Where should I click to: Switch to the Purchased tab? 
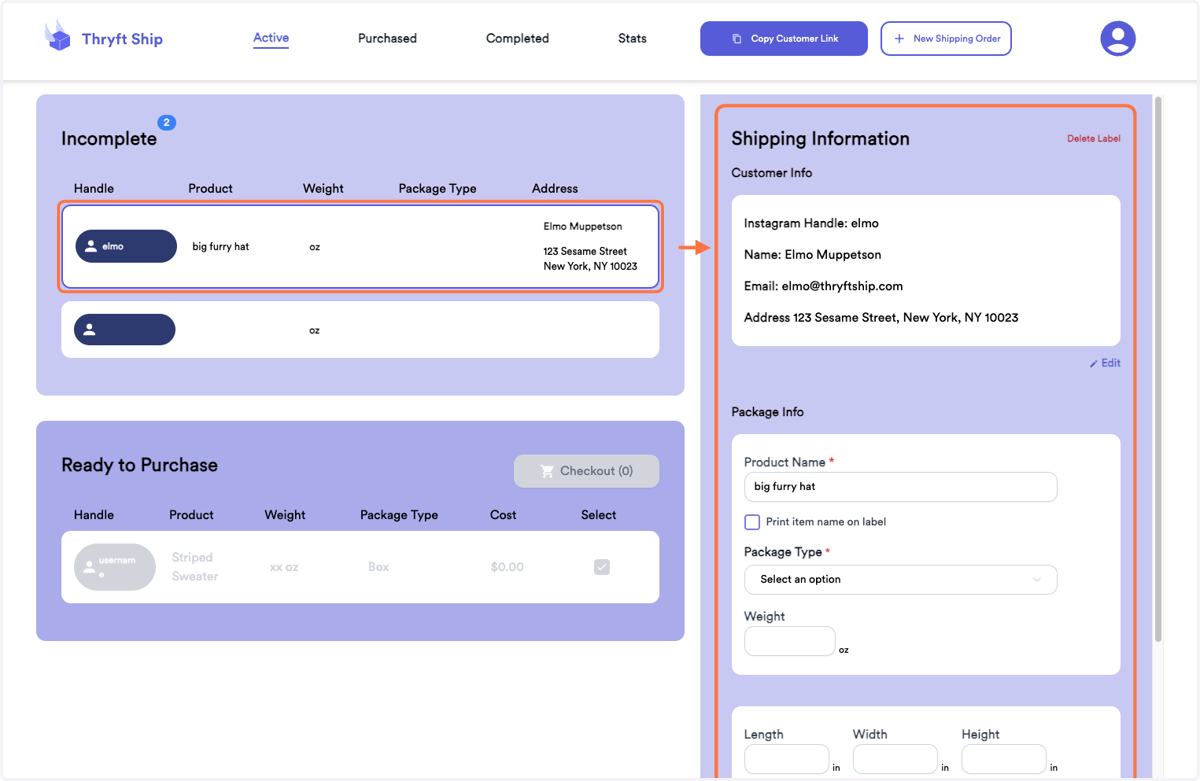[387, 38]
